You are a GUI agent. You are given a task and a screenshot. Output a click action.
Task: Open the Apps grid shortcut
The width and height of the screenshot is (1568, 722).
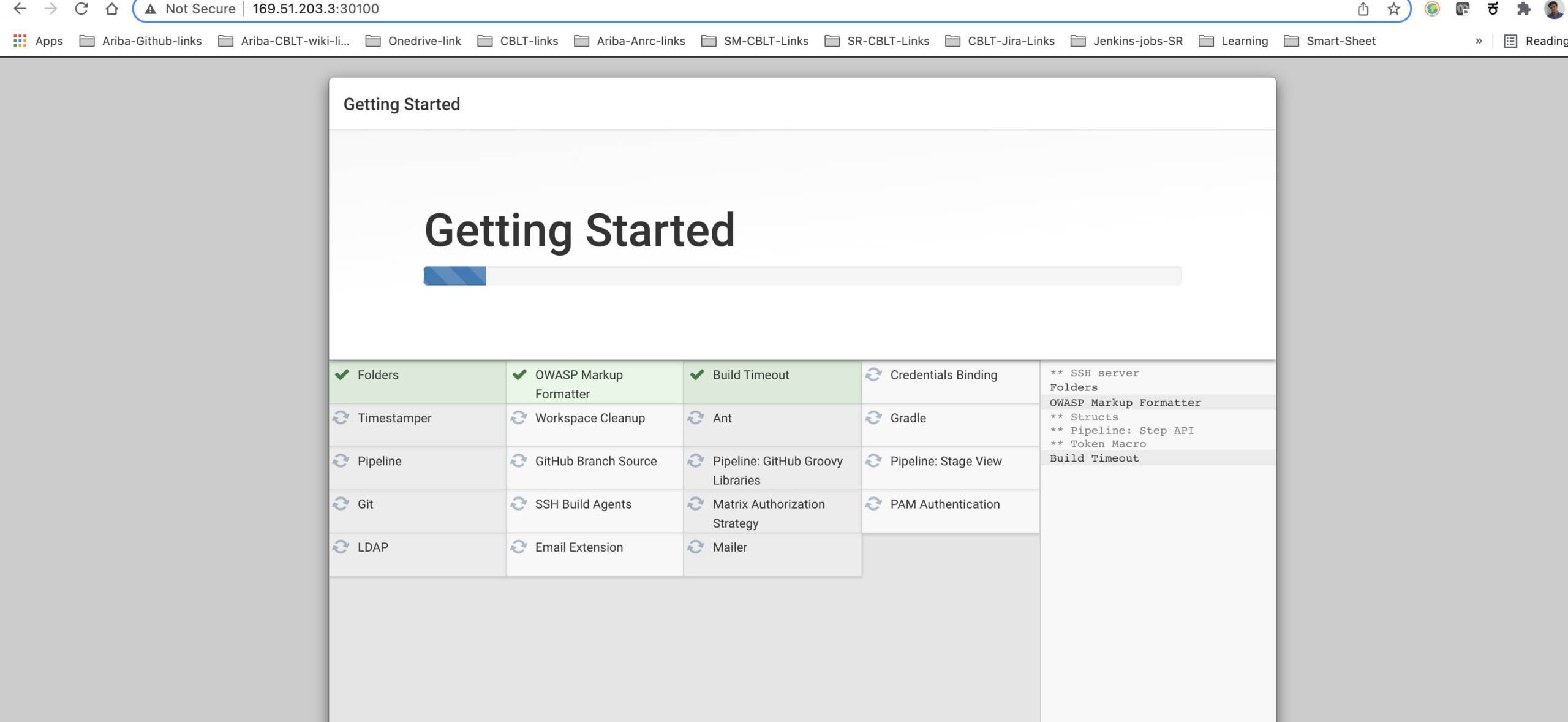tap(38, 41)
